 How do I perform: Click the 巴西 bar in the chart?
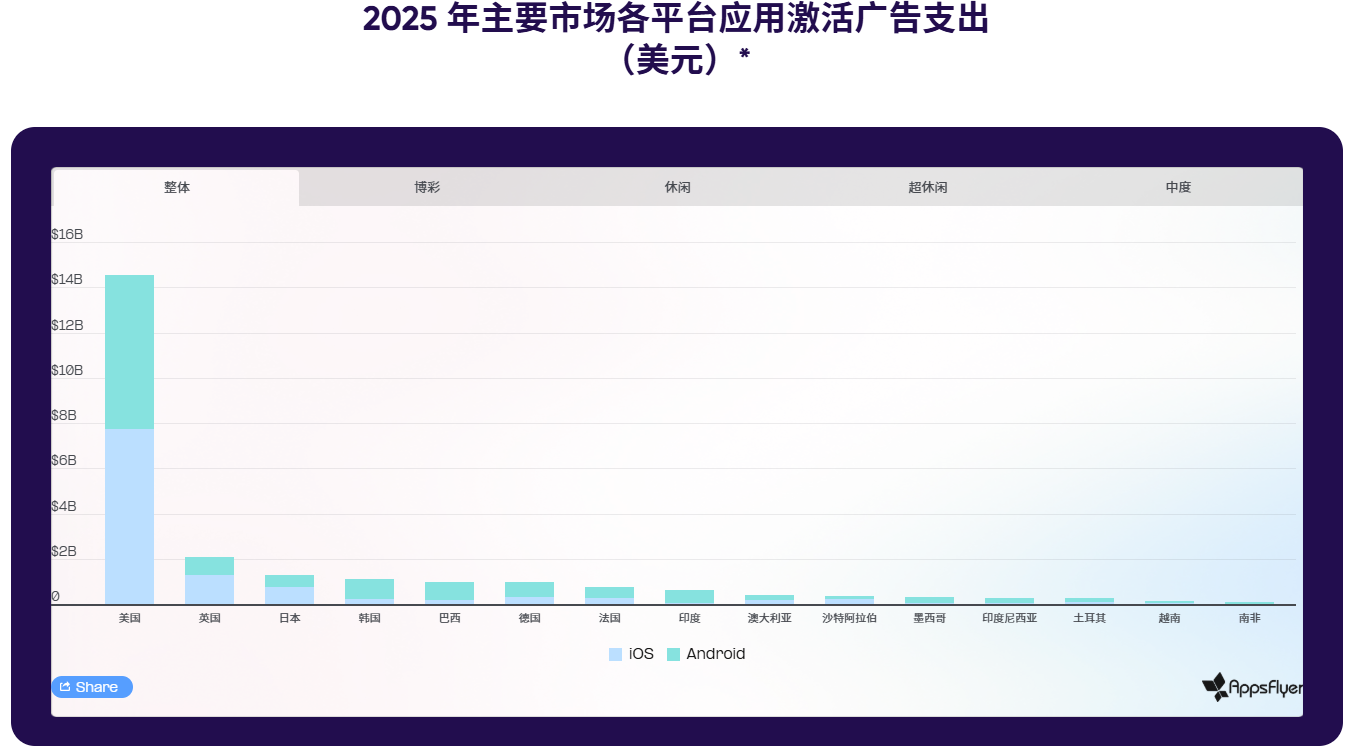[449, 591]
